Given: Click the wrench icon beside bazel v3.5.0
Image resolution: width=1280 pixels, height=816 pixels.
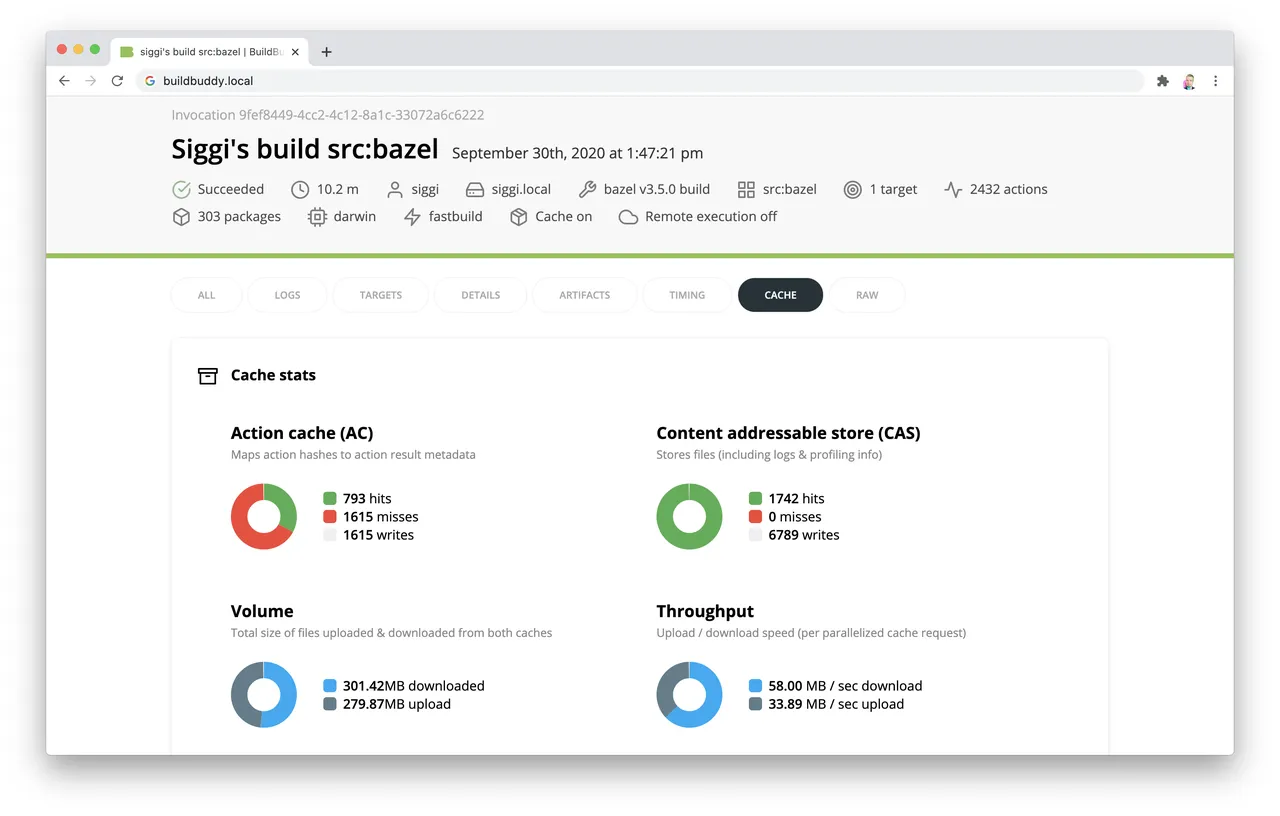Looking at the screenshot, I should (x=587, y=189).
